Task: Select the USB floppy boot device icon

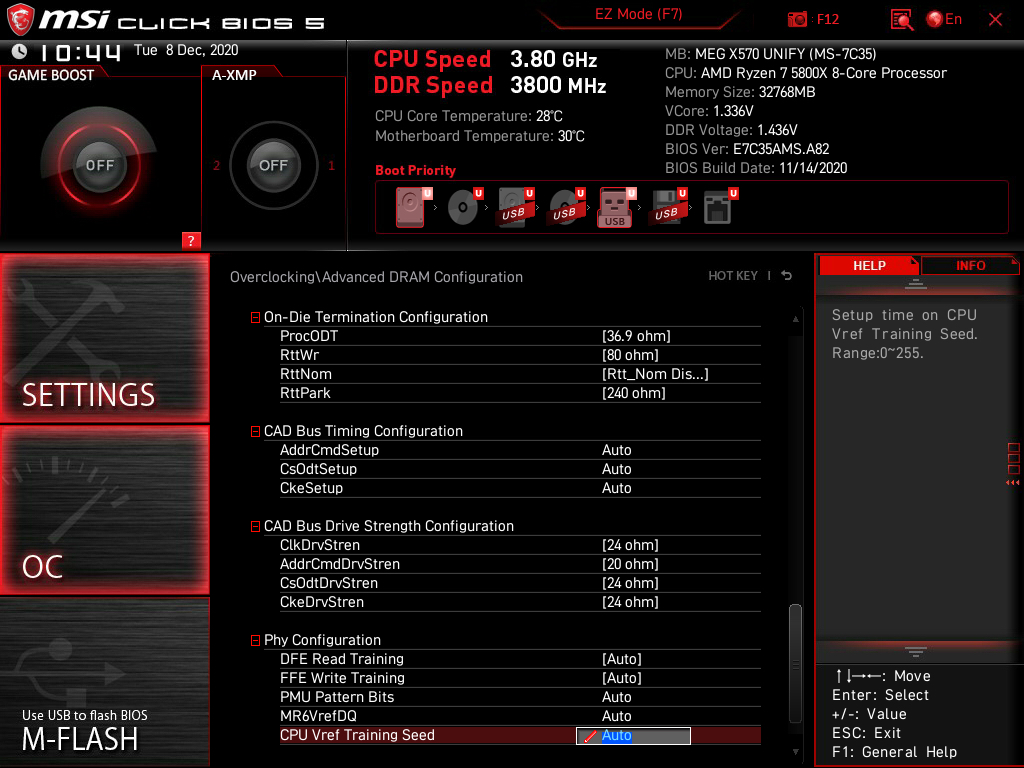Action: [x=668, y=208]
